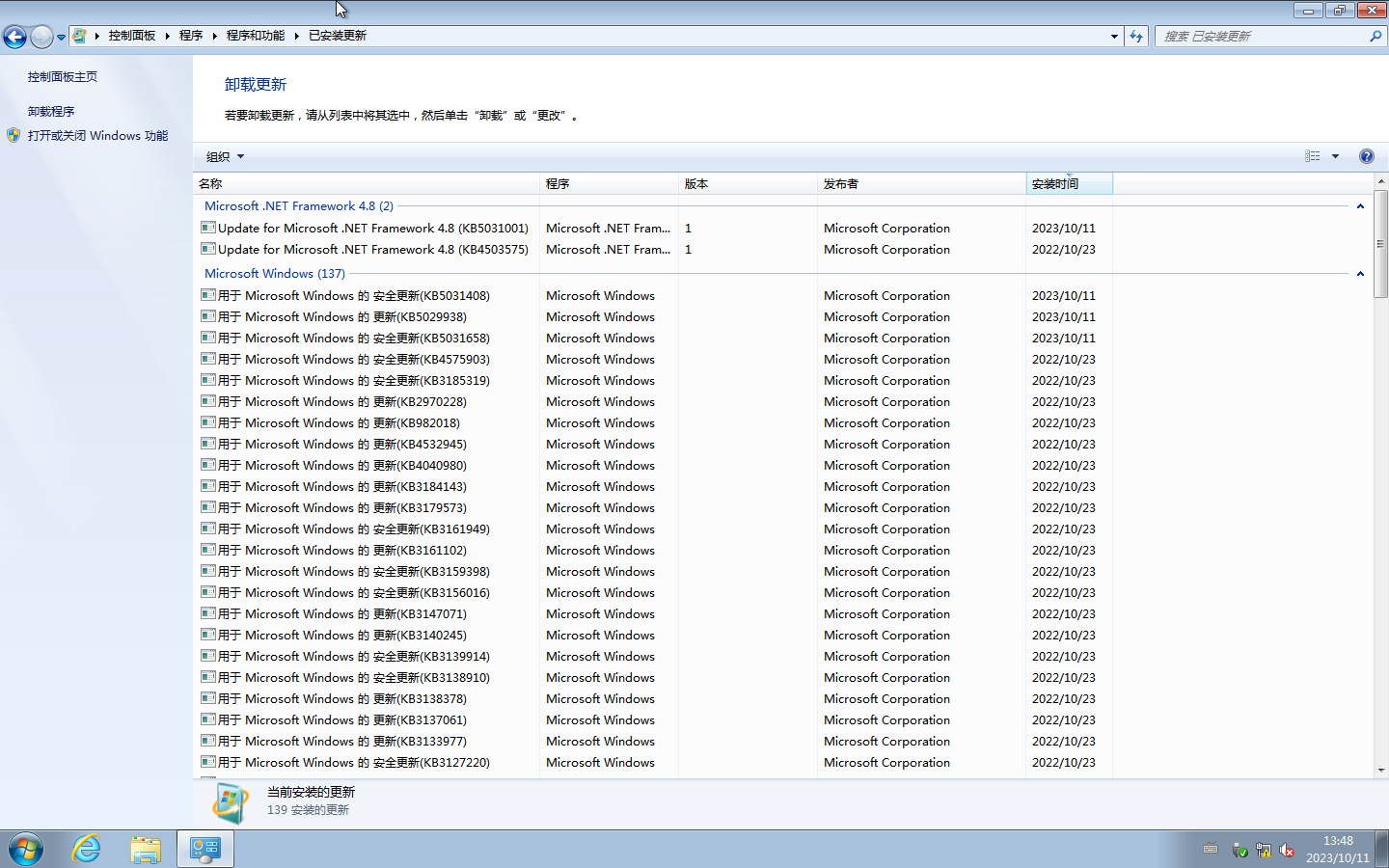
Task: Click the view layout icon
Action: click(1312, 156)
